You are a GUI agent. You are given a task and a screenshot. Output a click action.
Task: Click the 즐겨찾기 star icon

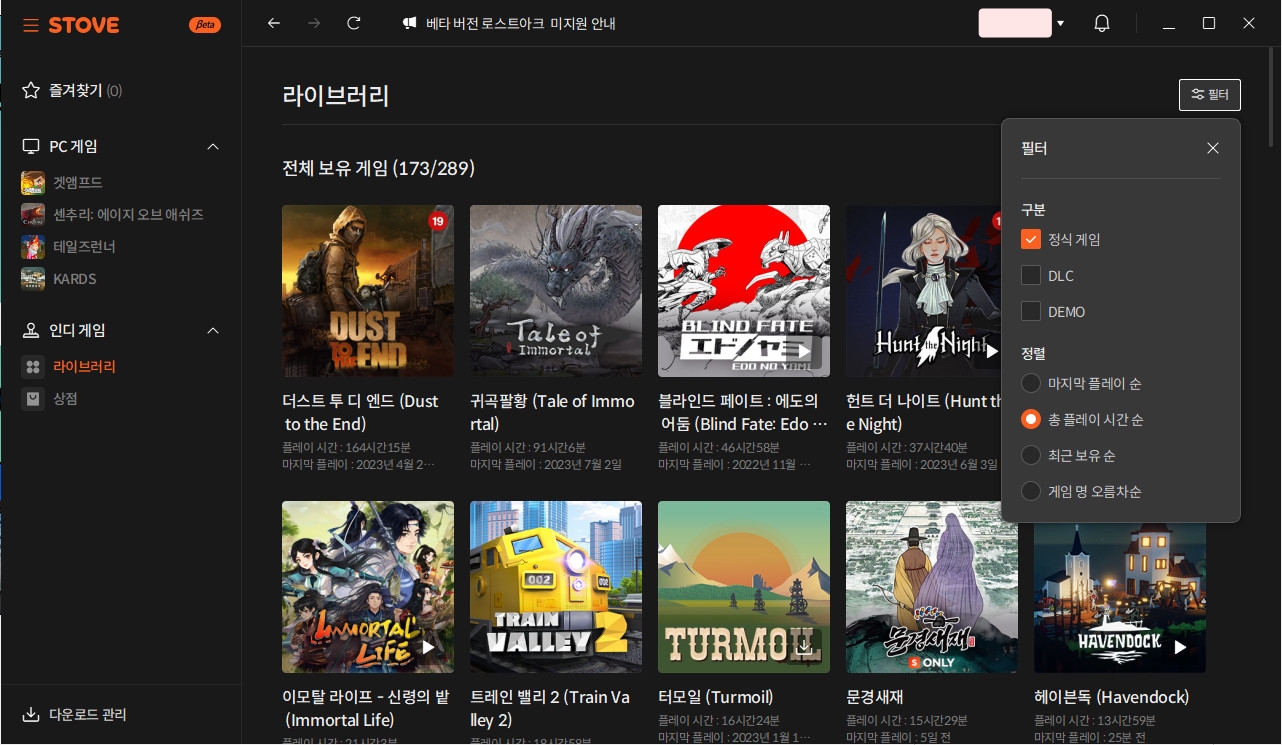31,91
